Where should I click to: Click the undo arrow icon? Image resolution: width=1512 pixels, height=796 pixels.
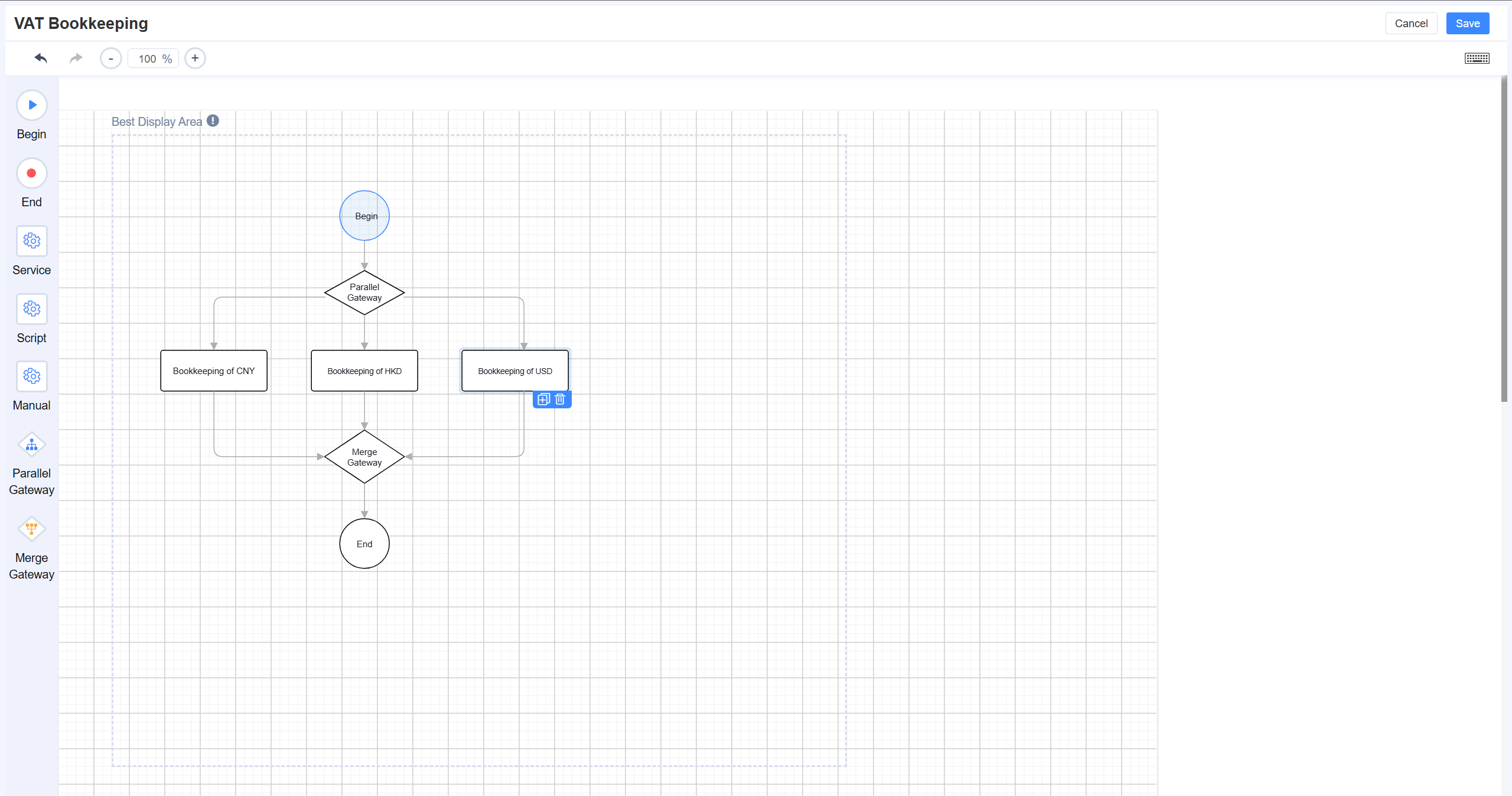pos(41,58)
